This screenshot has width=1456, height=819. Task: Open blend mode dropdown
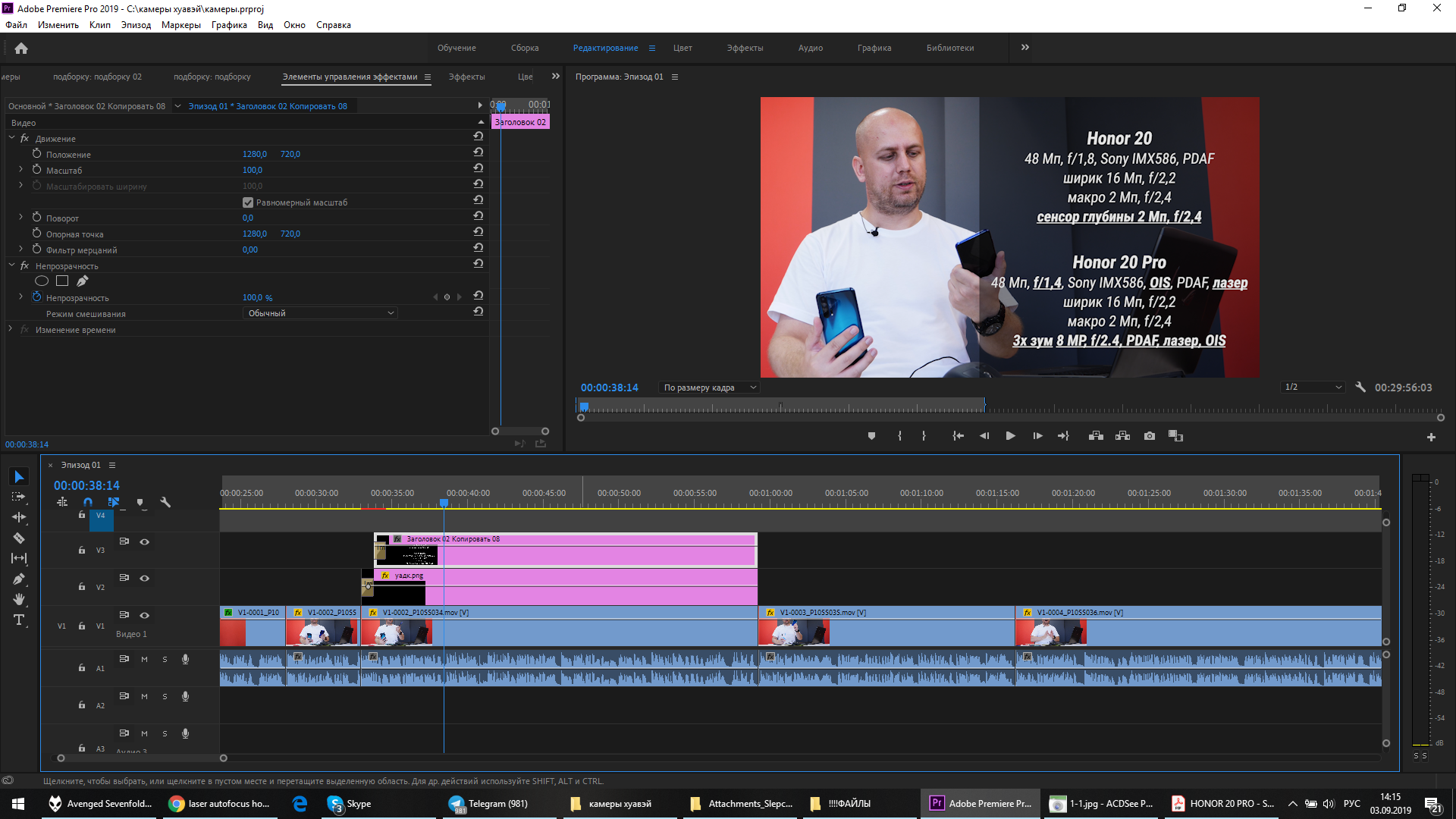(x=320, y=313)
